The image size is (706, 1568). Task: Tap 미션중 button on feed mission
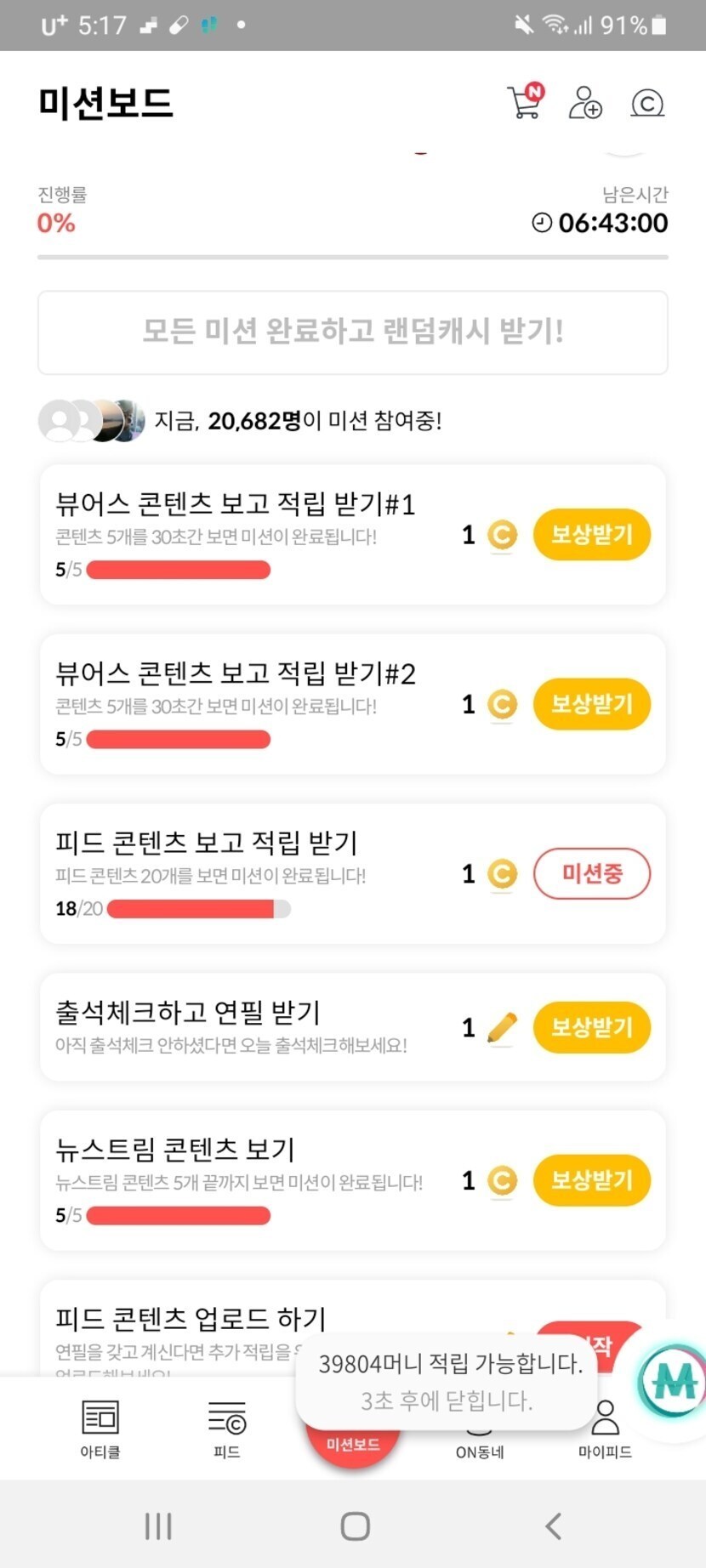click(x=591, y=873)
